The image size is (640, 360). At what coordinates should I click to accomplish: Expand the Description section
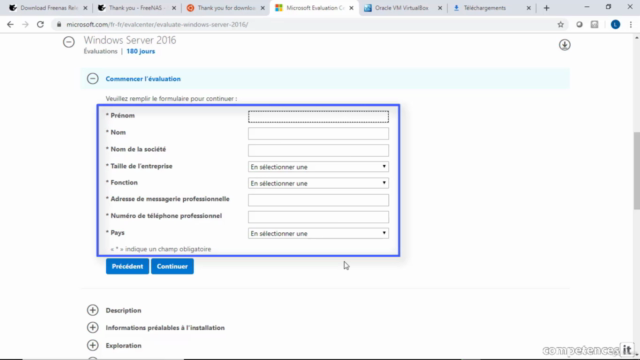coord(93,310)
